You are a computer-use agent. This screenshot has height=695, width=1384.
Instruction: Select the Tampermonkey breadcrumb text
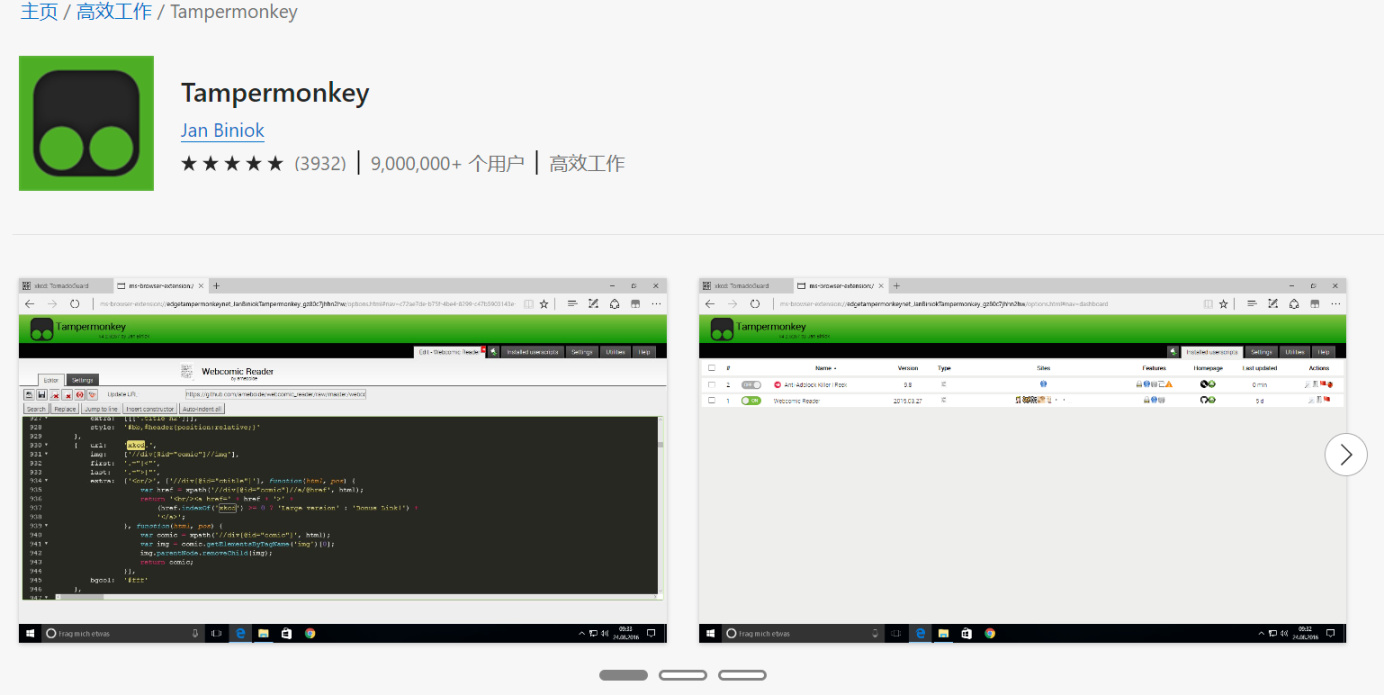[x=234, y=12]
